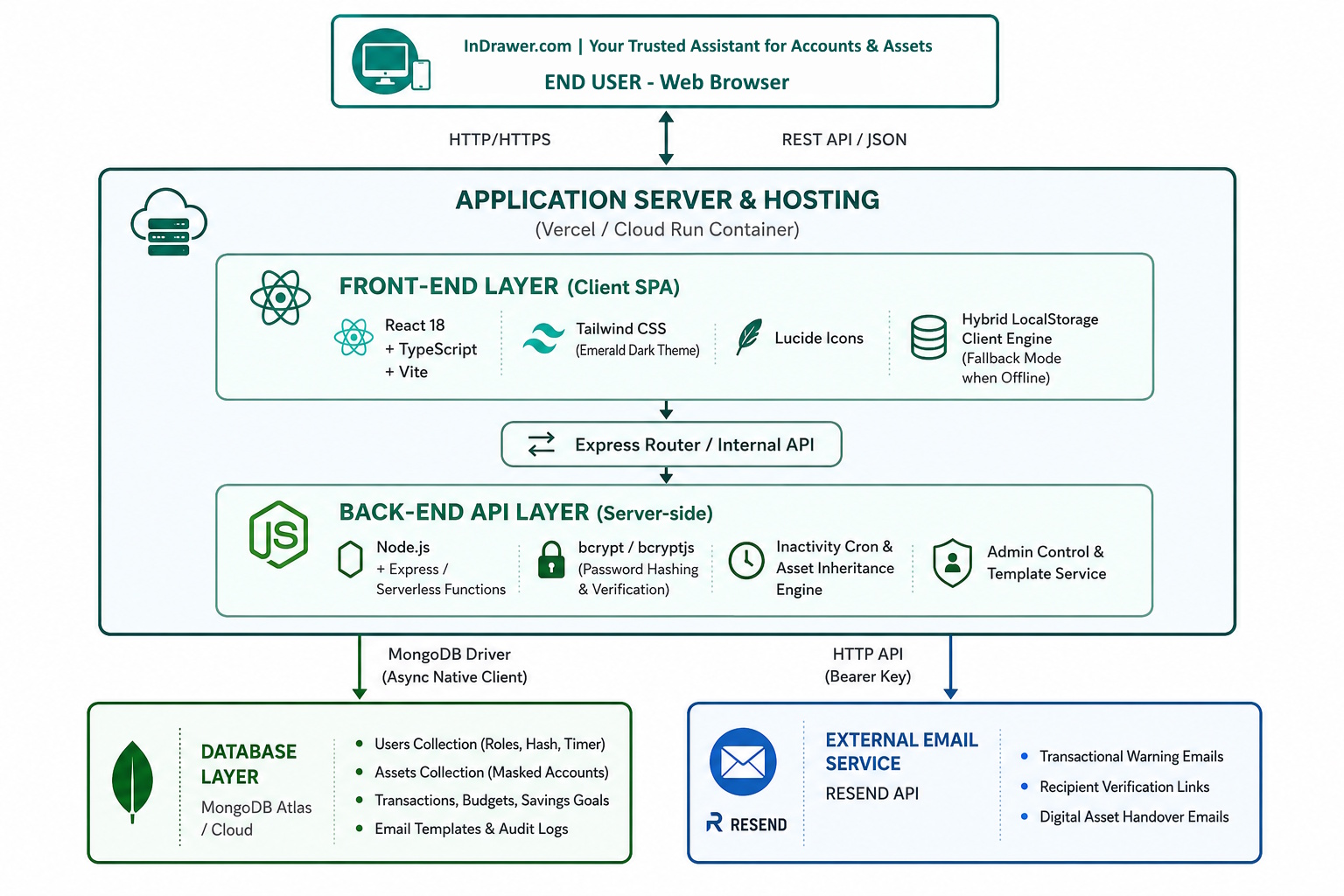Click the Users Collection bullet item
The height and width of the screenshot is (896, 1344).
click(x=489, y=745)
